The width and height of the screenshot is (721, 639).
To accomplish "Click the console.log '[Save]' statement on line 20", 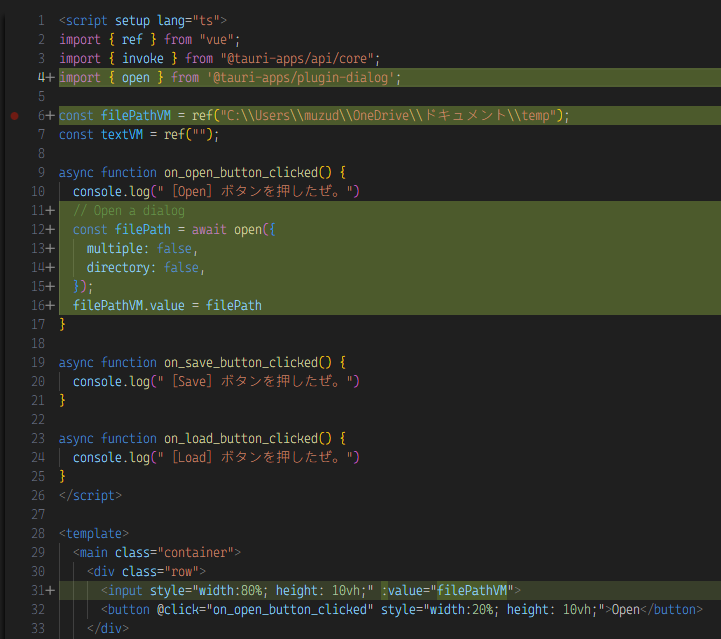I will [x=216, y=382].
